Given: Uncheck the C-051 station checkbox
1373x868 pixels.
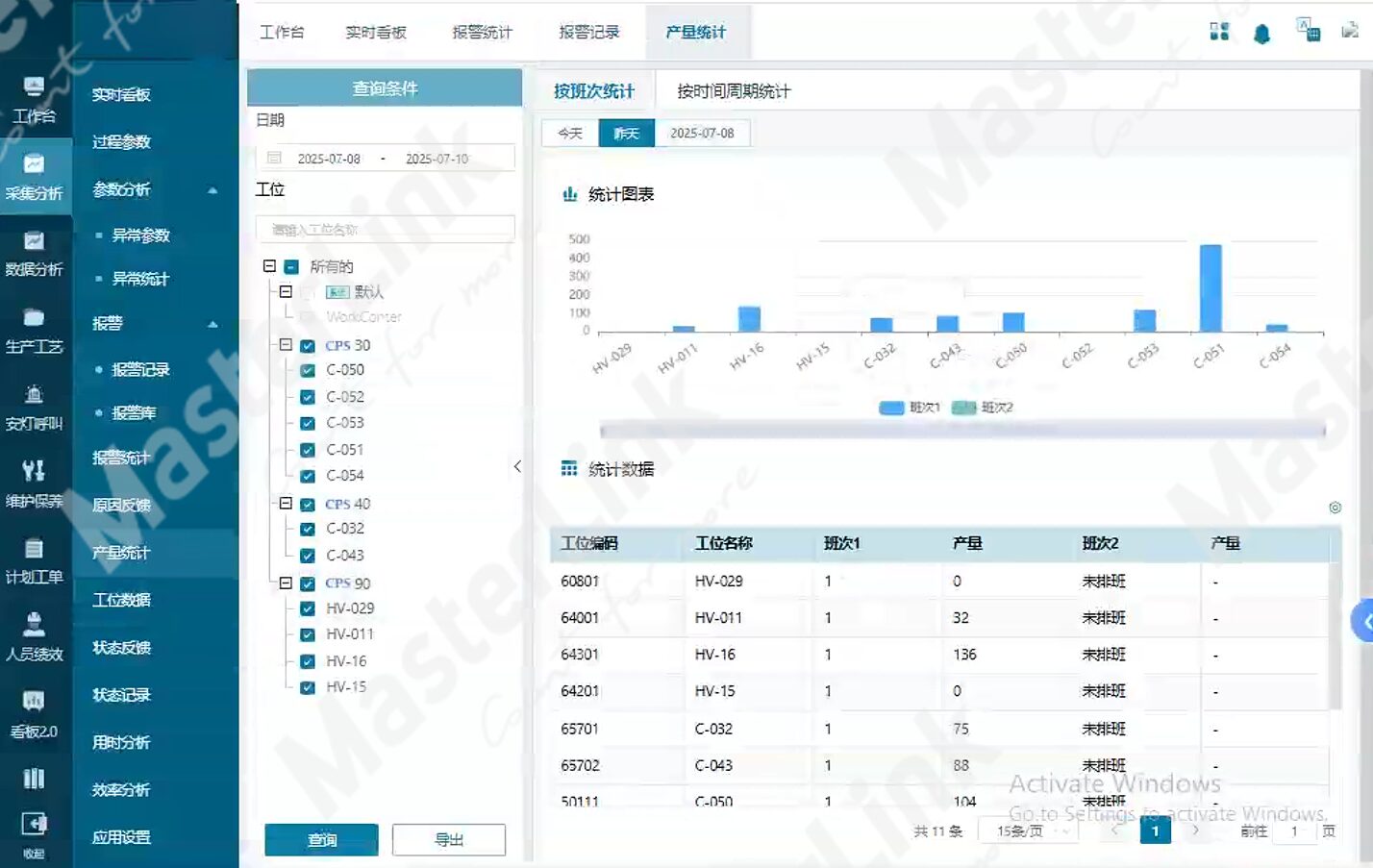Looking at the screenshot, I should pyautogui.click(x=308, y=450).
